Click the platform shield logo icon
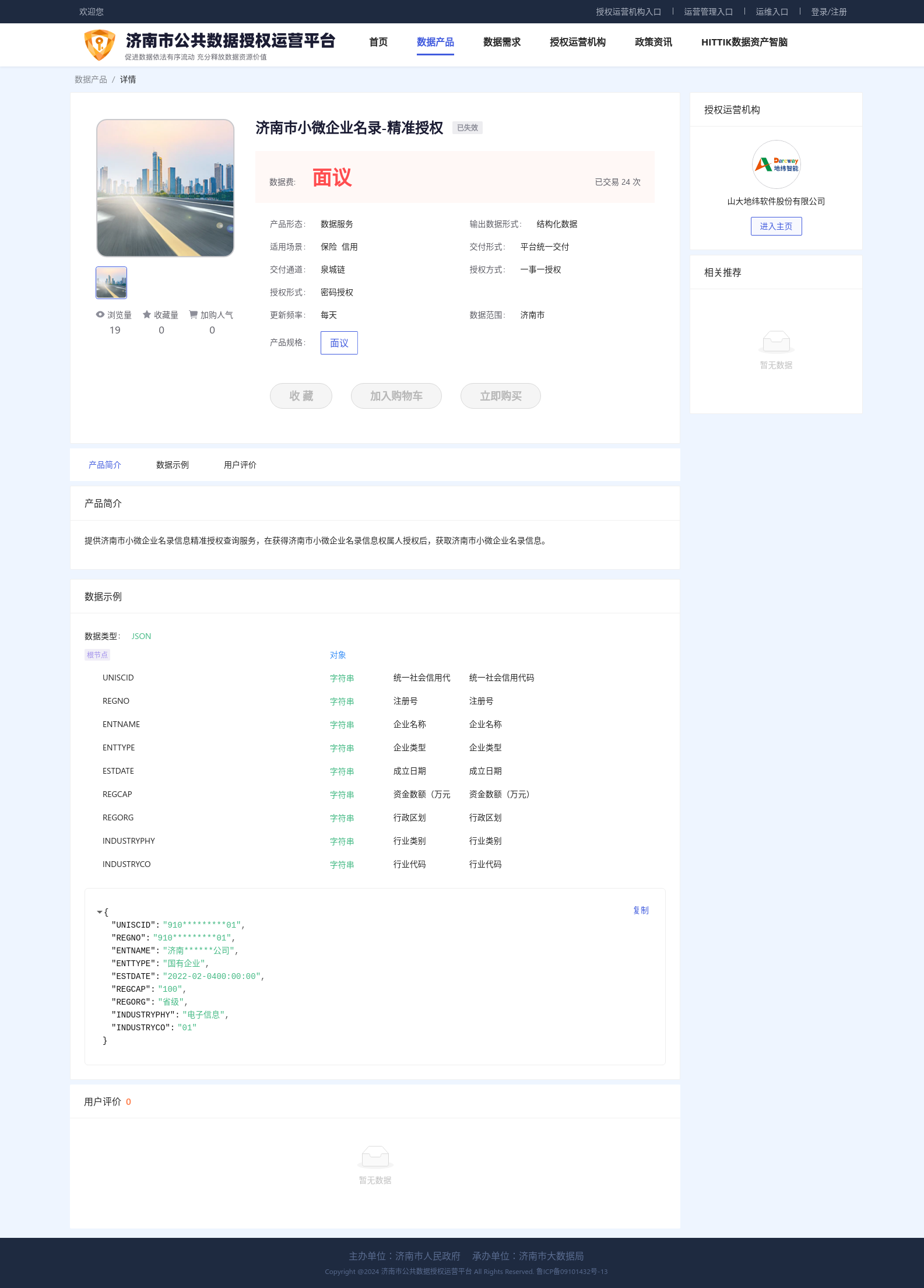 tap(100, 44)
